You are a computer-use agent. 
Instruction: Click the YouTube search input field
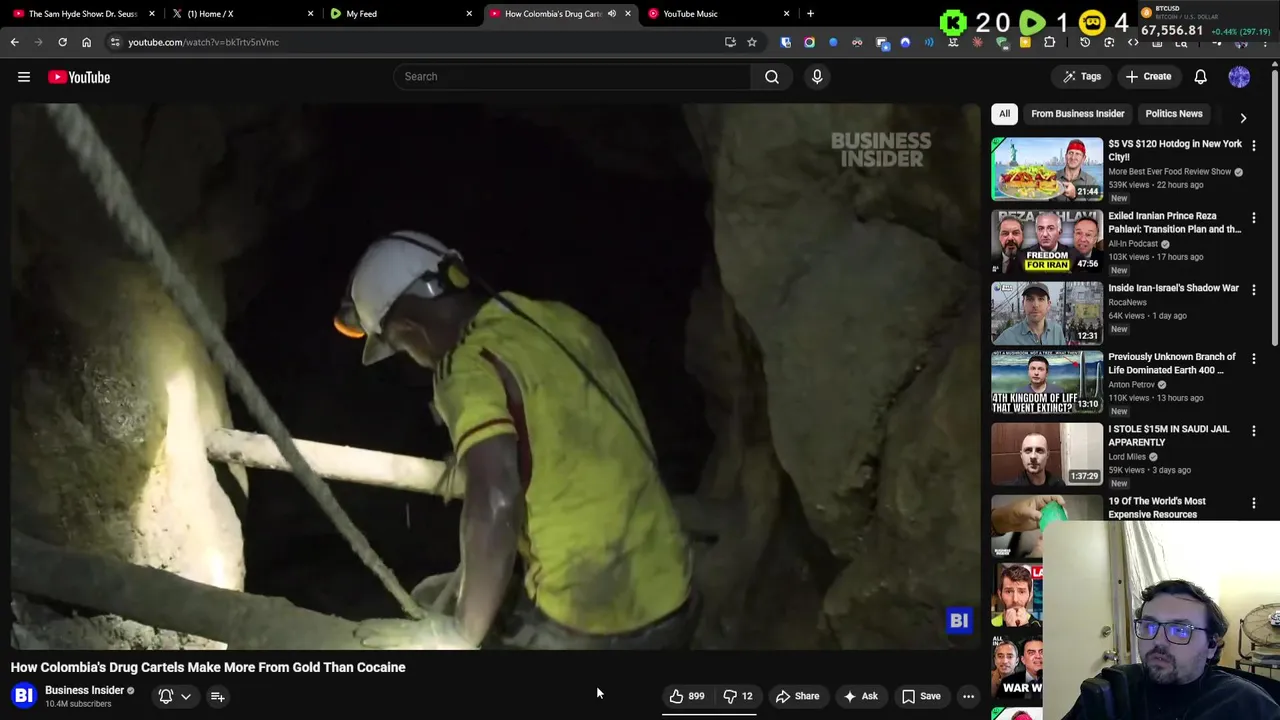pyautogui.click(x=572, y=77)
